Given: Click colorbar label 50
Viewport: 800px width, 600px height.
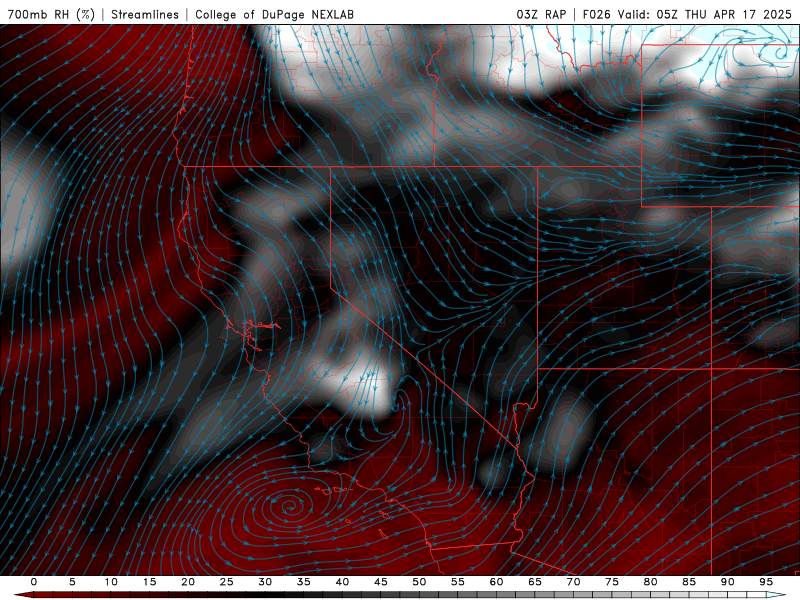Looking at the screenshot, I should tap(419, 582).
